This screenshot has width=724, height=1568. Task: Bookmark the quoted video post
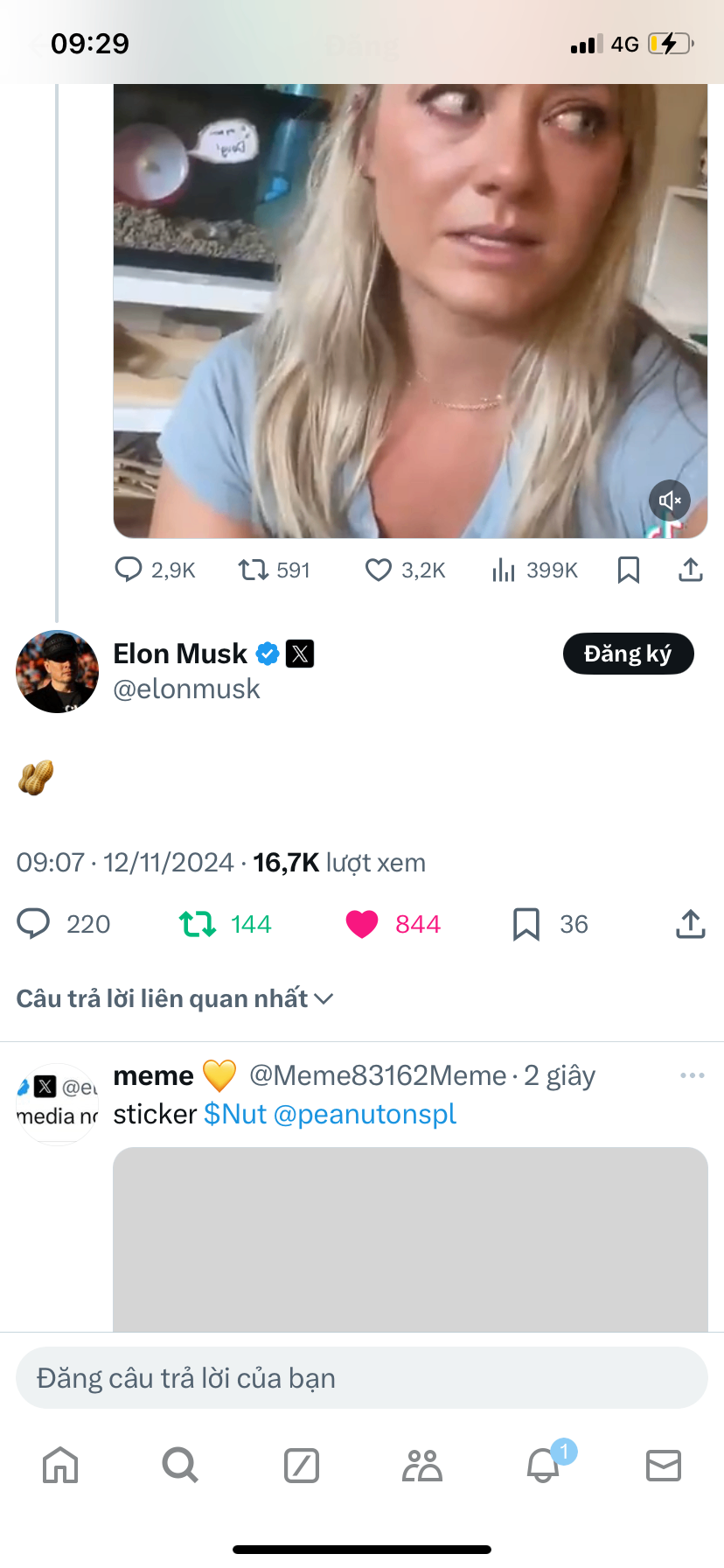point(629,570)
